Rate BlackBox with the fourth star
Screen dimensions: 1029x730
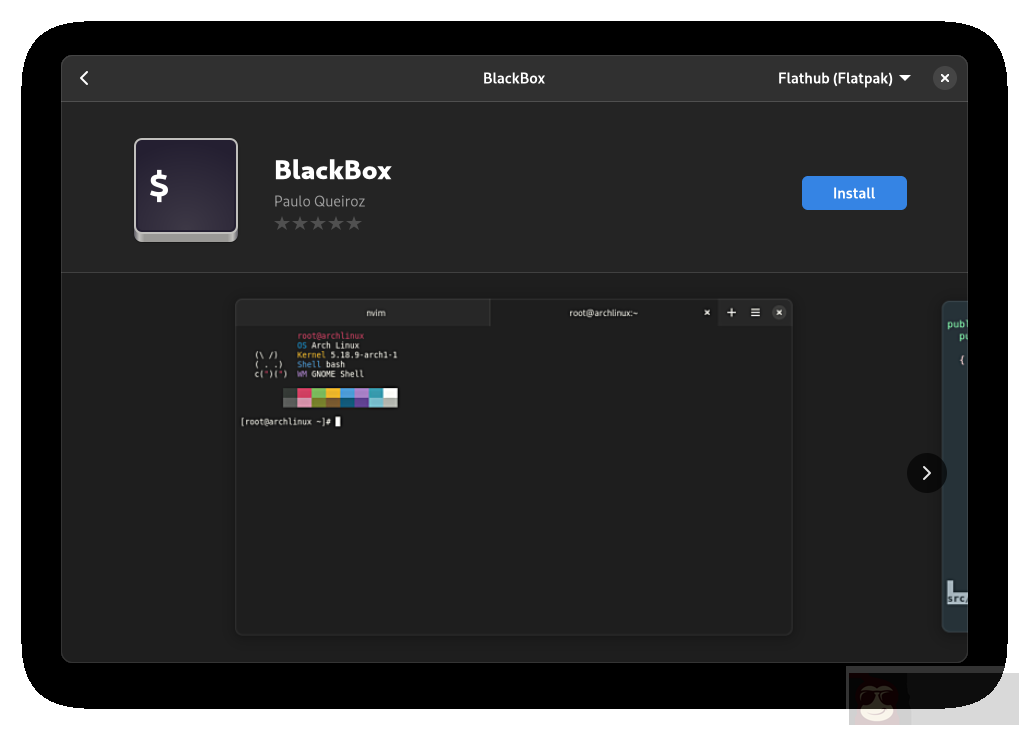pos(335,223)
